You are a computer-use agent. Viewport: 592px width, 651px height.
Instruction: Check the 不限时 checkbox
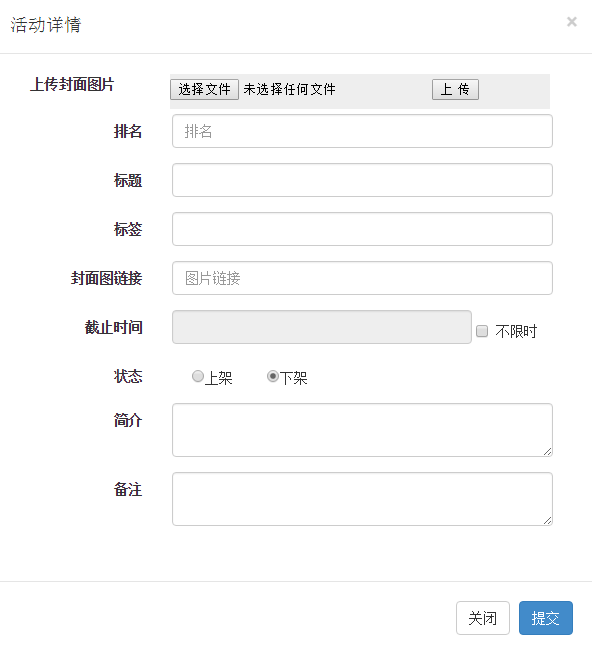coord(482,331)
